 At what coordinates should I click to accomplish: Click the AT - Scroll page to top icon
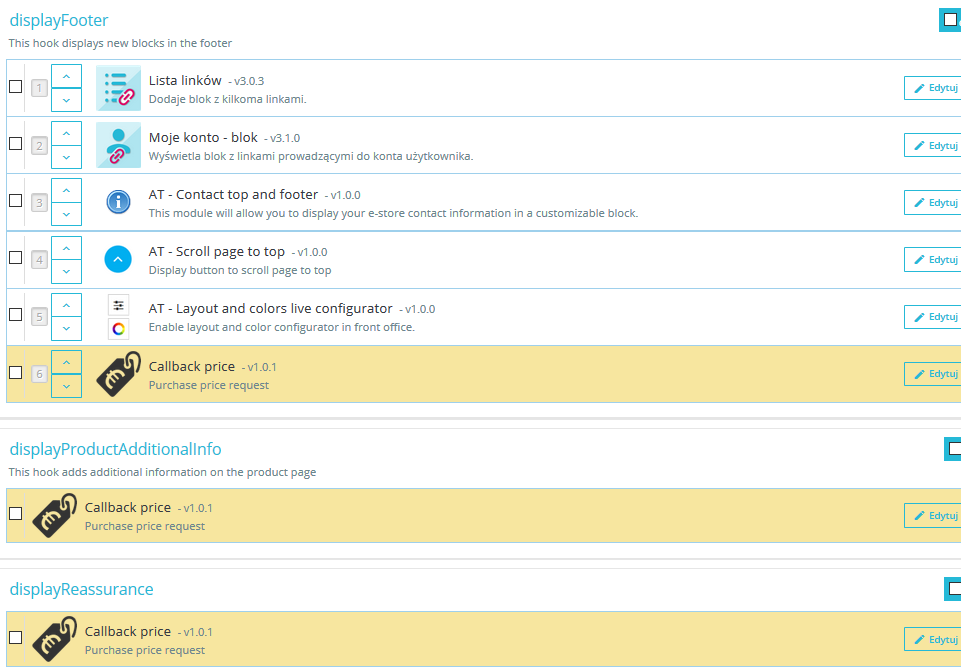point(118,259)
